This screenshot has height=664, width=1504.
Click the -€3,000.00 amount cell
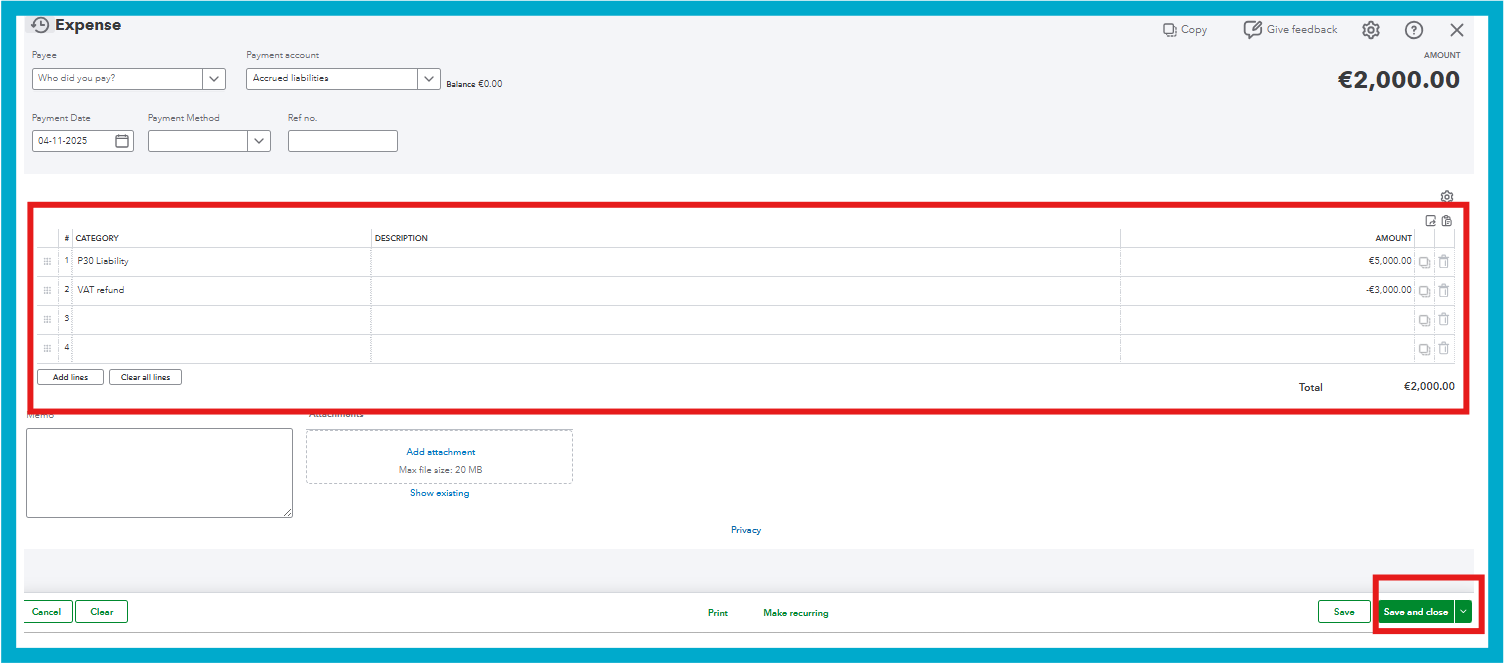1267,291
